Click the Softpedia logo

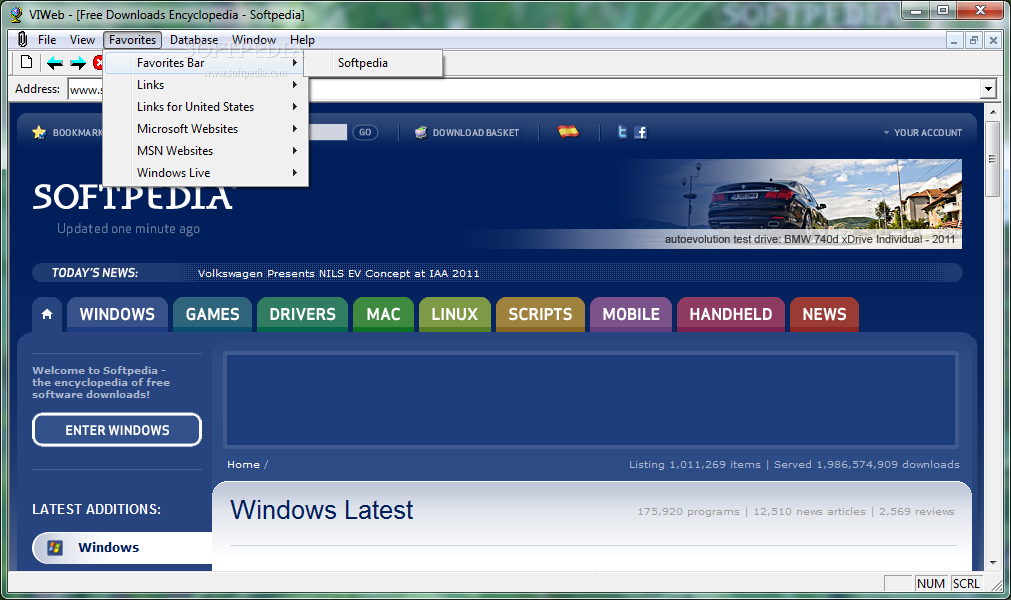[x=132, y=196]
